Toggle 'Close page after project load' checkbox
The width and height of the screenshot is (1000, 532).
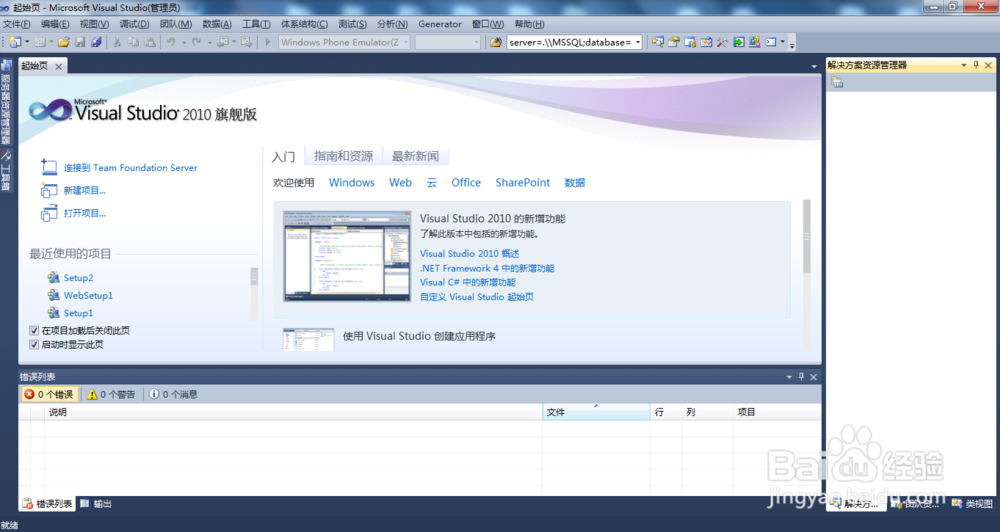tap(34, 330)
